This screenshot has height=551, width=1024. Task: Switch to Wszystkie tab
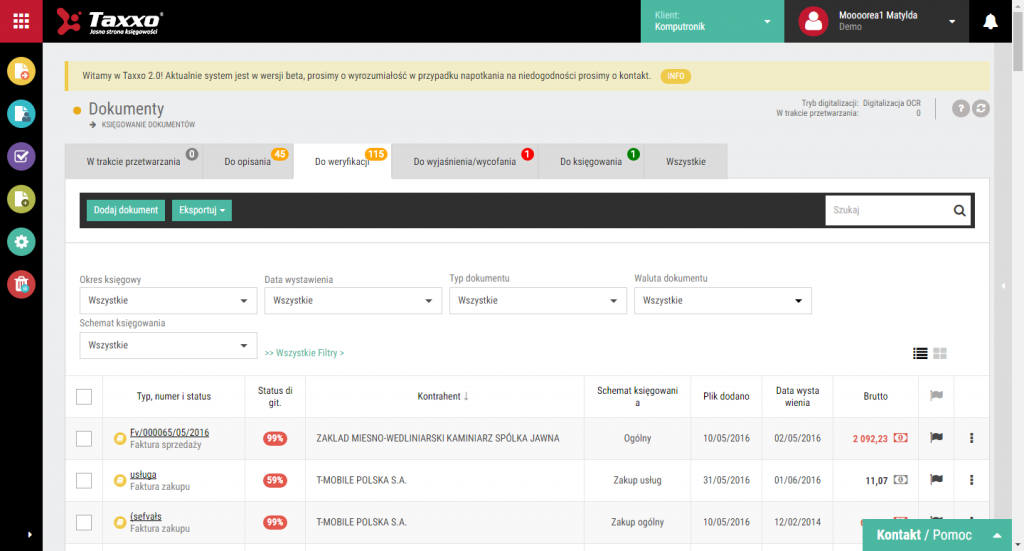tap(686, 161)
